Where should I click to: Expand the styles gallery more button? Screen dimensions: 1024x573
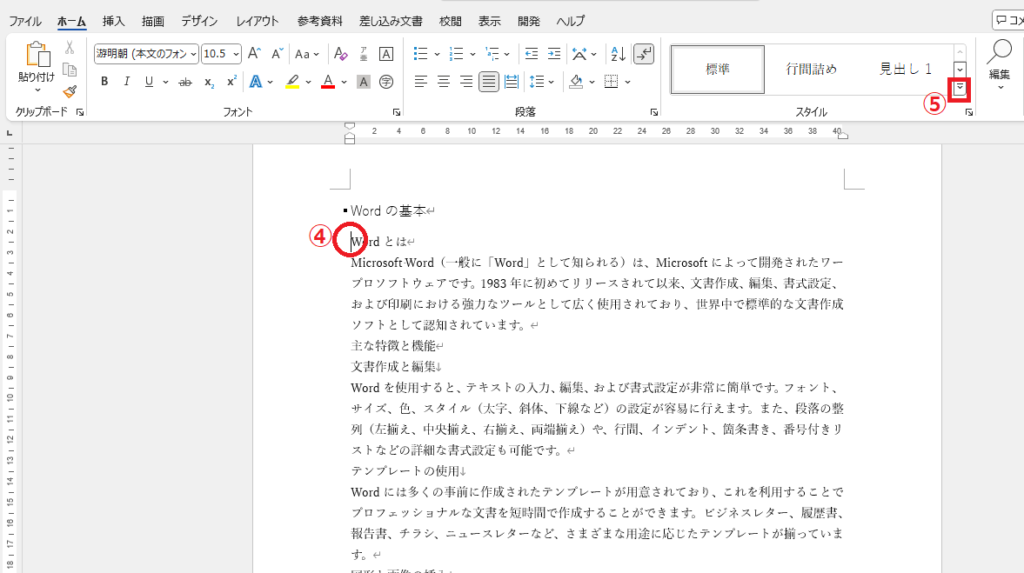pos(959,88)
